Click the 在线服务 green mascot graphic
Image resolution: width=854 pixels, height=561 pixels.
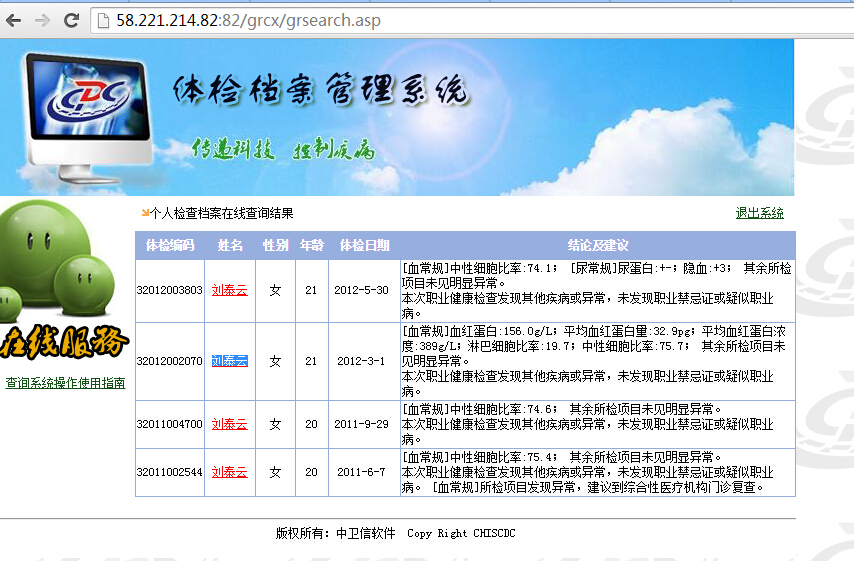pos(63,280)
